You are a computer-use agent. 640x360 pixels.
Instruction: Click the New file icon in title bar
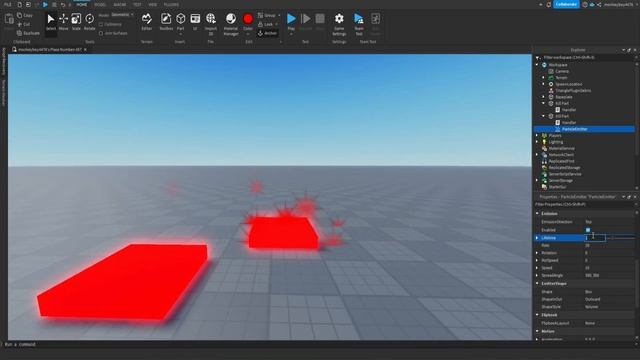point(19,4)
